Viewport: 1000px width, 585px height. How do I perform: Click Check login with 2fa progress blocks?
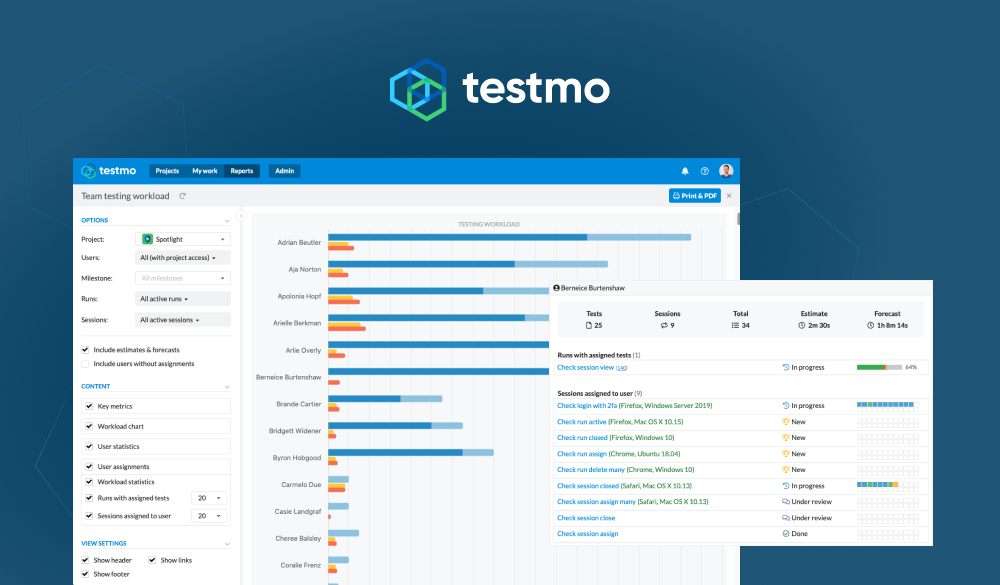(888, 406)
